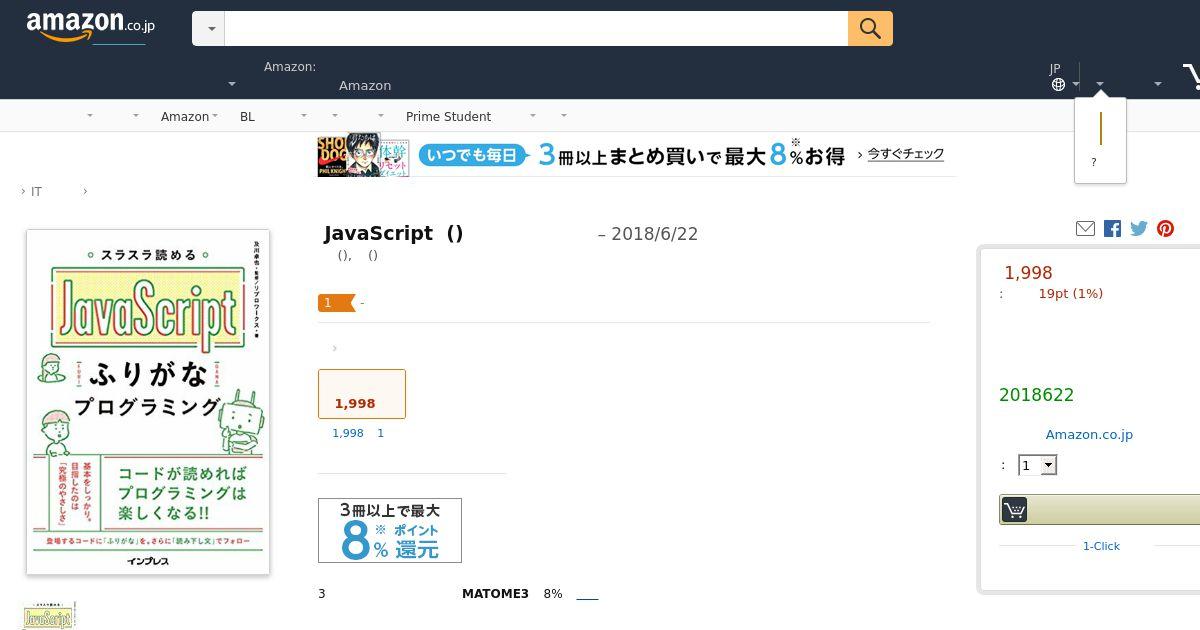This screenshot has width=1200, height=630.
Task: Click the IT breadcrumb link
Action: 36,191
